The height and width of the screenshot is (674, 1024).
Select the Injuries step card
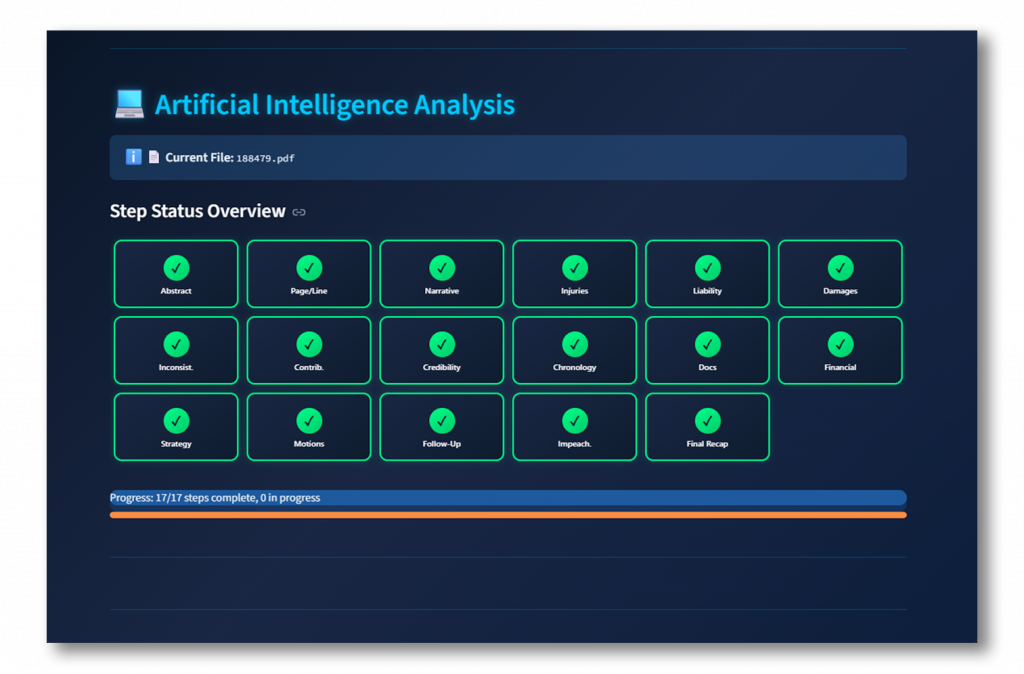tap(574, 274)
